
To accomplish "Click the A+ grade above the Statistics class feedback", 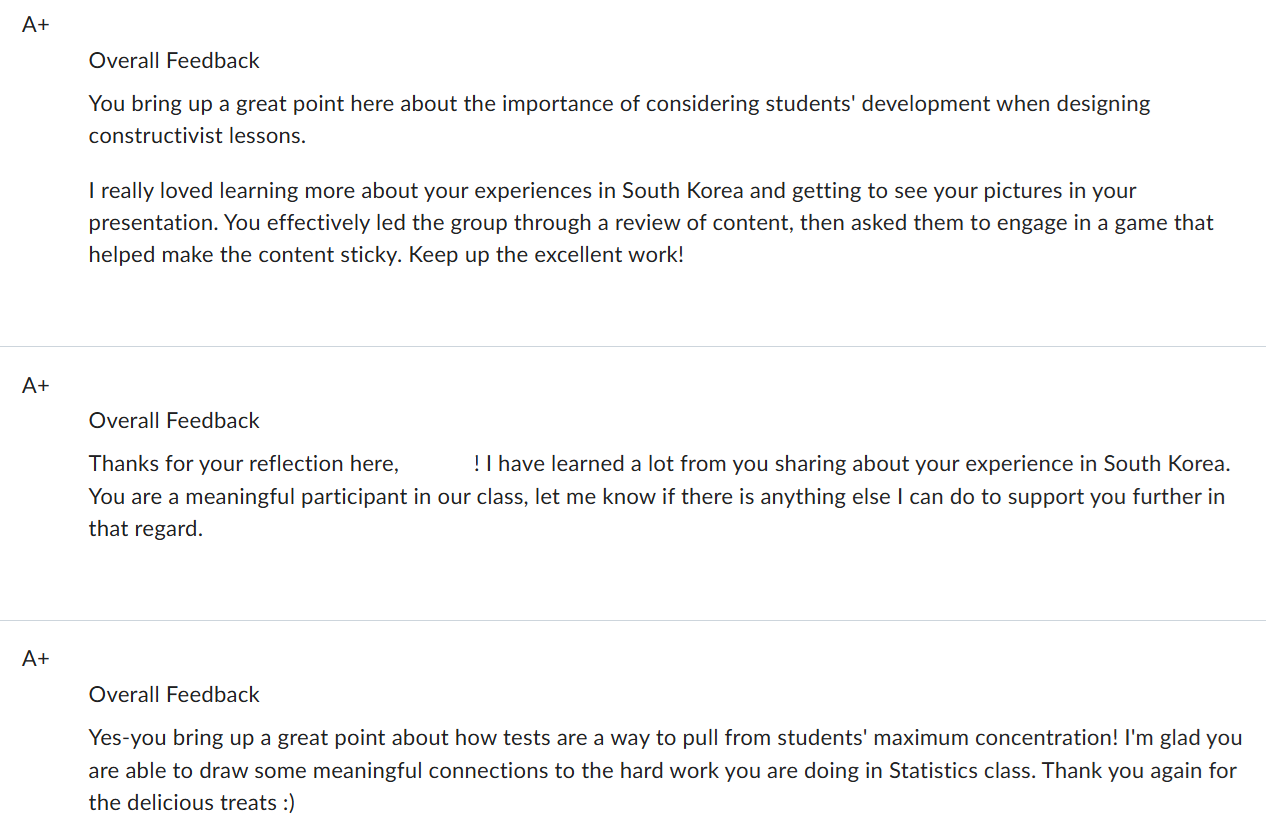I will pos(36,659).
